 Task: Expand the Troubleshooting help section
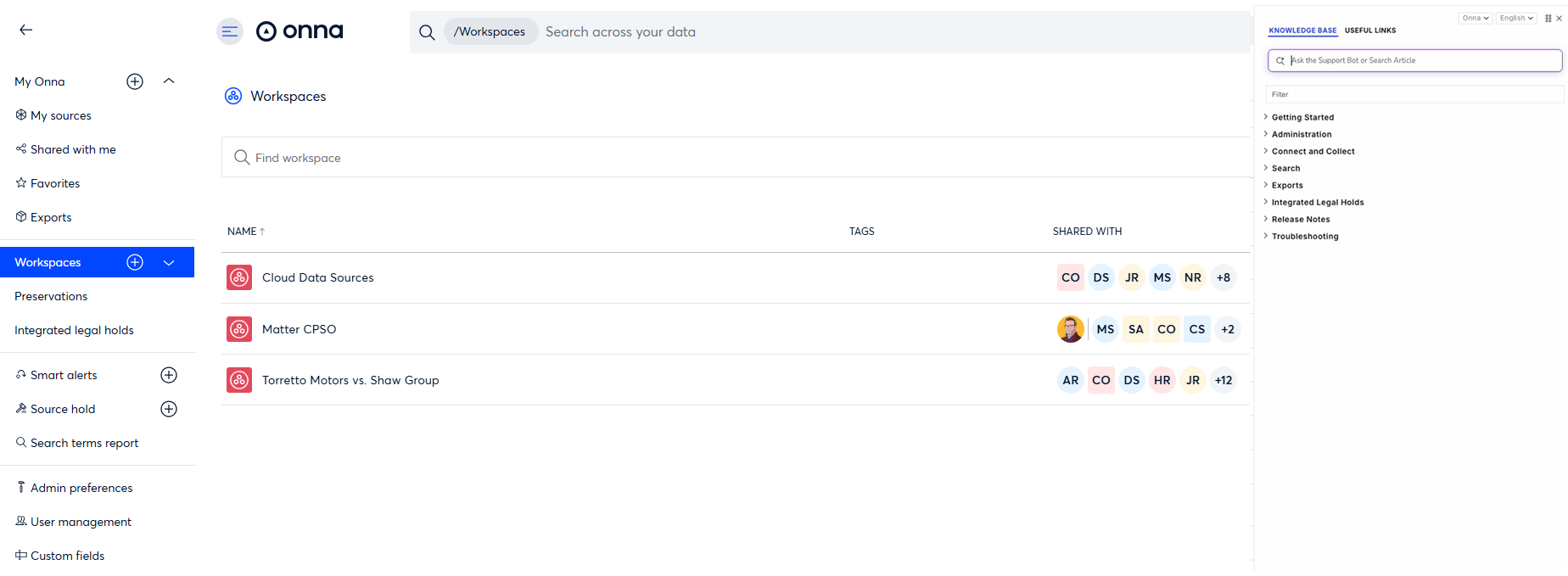[x=1304, y=236]
